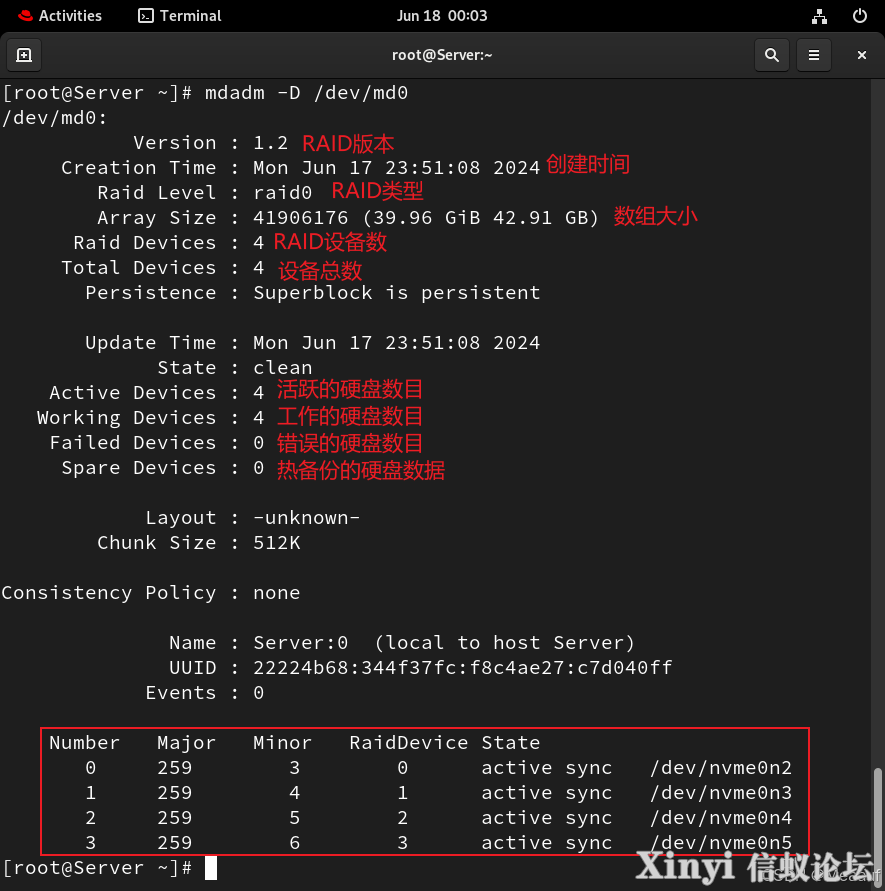Open the terminal hamburger menu
Screen dimensions: 885x891
(x=814, y=55)
